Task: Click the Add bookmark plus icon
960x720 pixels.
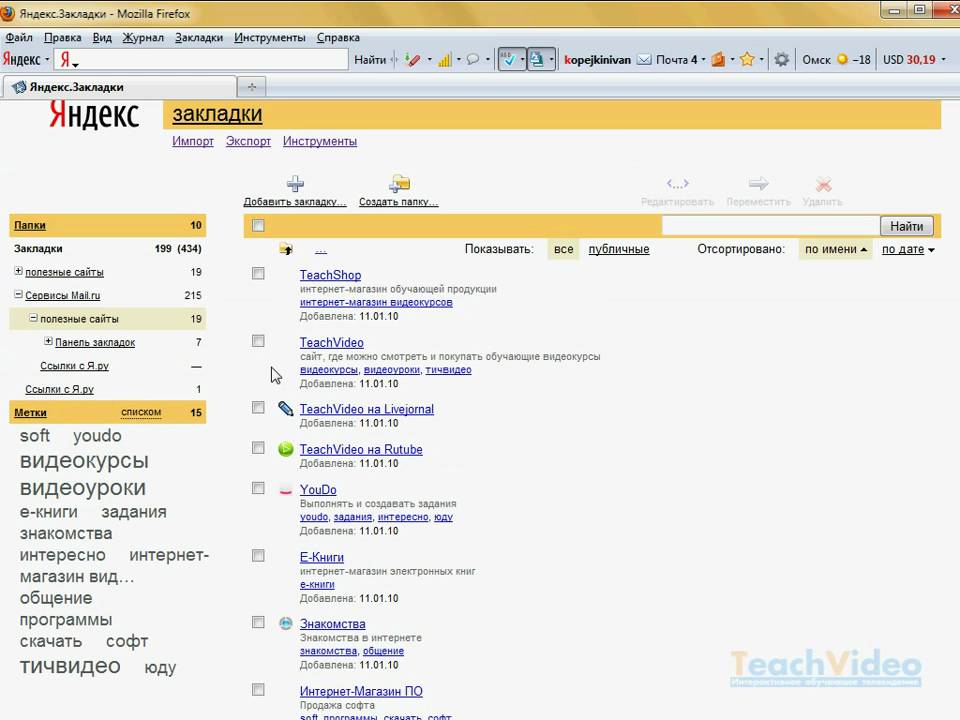Action: pyautogui.click(x=295, y=184)
